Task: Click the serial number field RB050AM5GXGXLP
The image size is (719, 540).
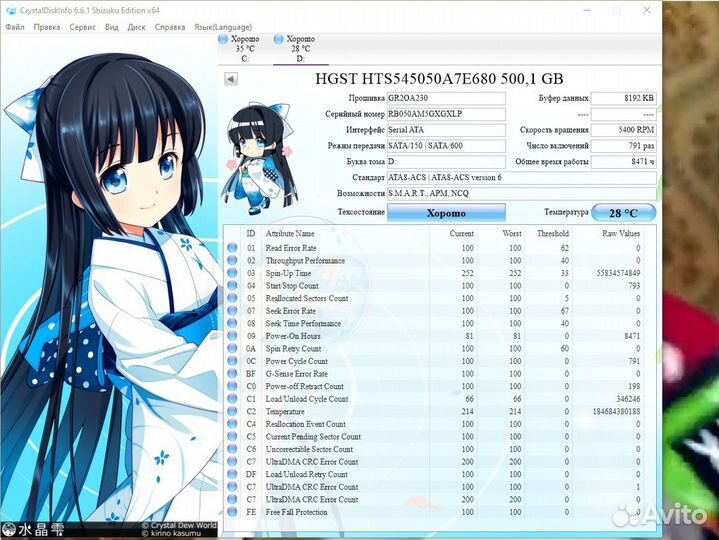Action: [x=446, y=114]
